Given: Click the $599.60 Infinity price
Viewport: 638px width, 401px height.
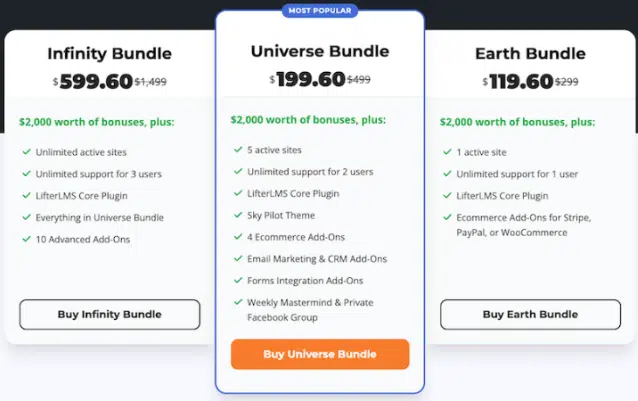Looking at the screenshot, I should tap(95, 82).
